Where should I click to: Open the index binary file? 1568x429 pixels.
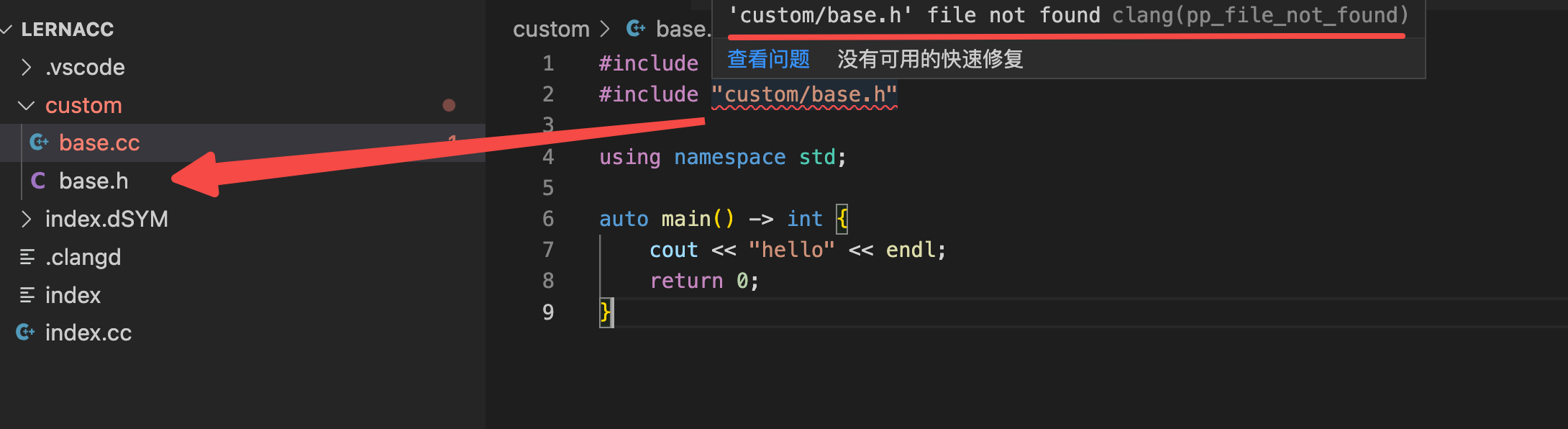pyautogui.click(x=73, y=295)
